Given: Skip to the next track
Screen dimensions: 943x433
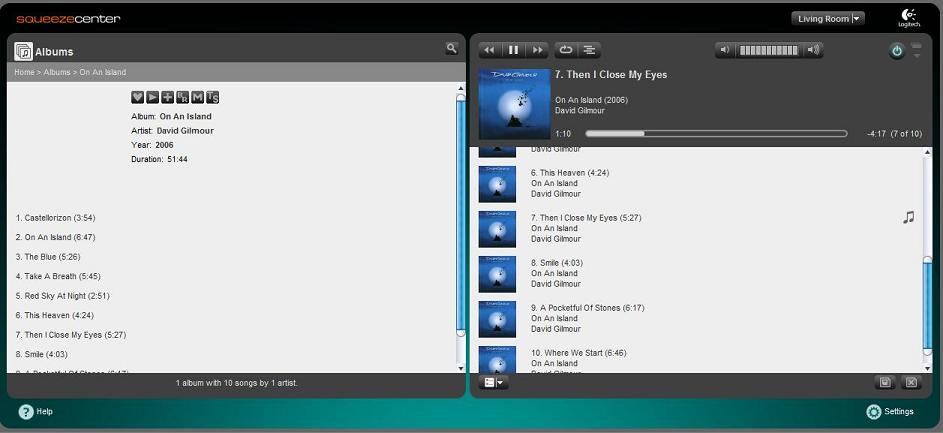Looking at the screenshot, I should click(x=538, y=50).
